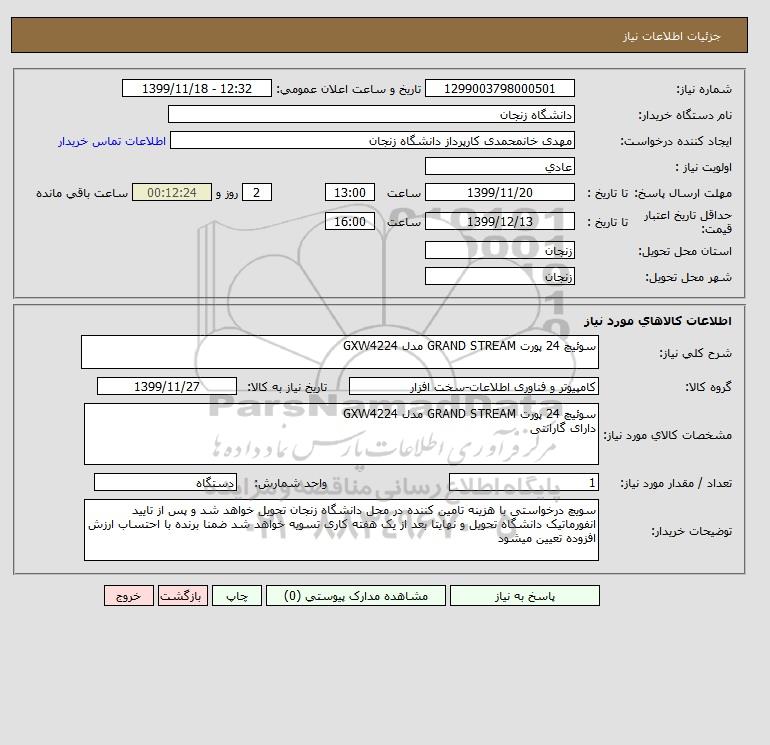Open اطلاعات تماس خریدار link

pyautogui.click(x=112, y=141)
